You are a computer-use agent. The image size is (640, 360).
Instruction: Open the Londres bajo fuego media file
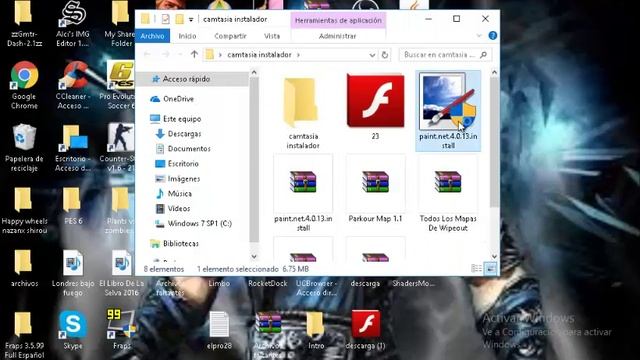73,273
